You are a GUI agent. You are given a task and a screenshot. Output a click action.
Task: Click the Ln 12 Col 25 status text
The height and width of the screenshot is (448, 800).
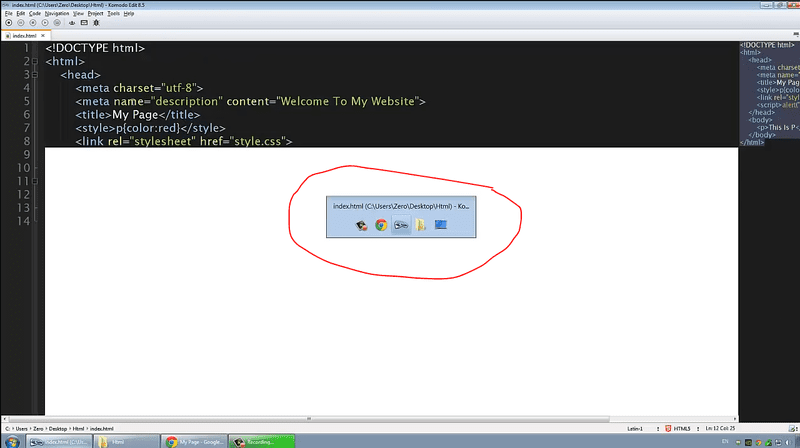click(x=720, y=429)
